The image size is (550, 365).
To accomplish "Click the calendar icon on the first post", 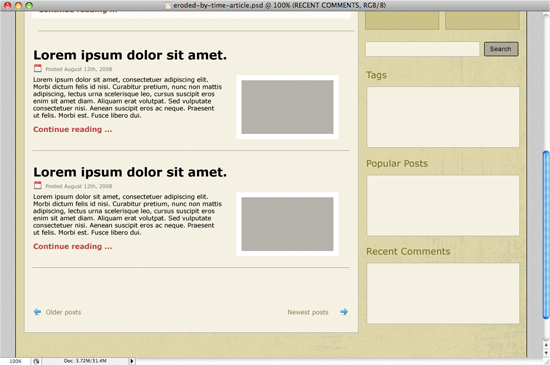I will point(38,68).
